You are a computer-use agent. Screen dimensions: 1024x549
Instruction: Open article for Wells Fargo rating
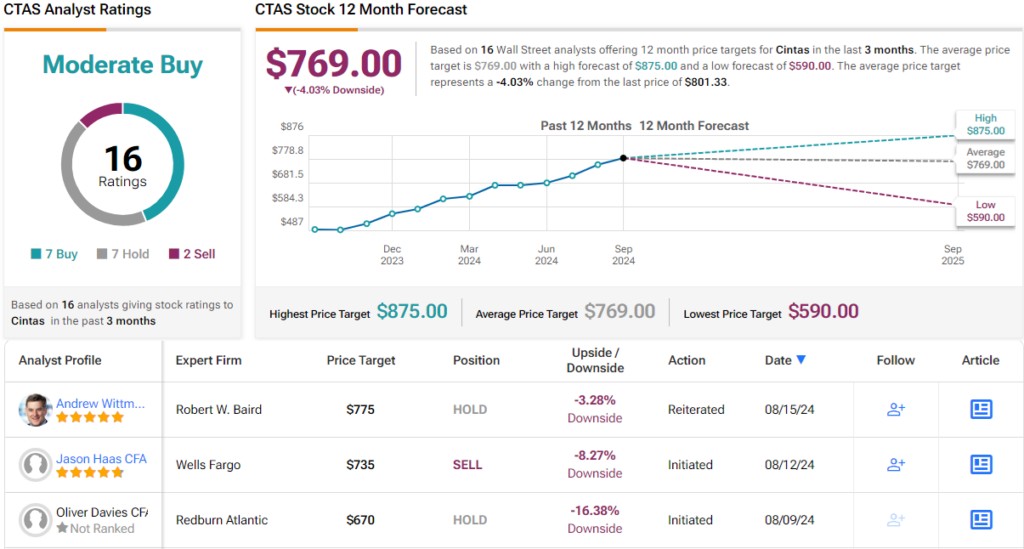(981, 464)
